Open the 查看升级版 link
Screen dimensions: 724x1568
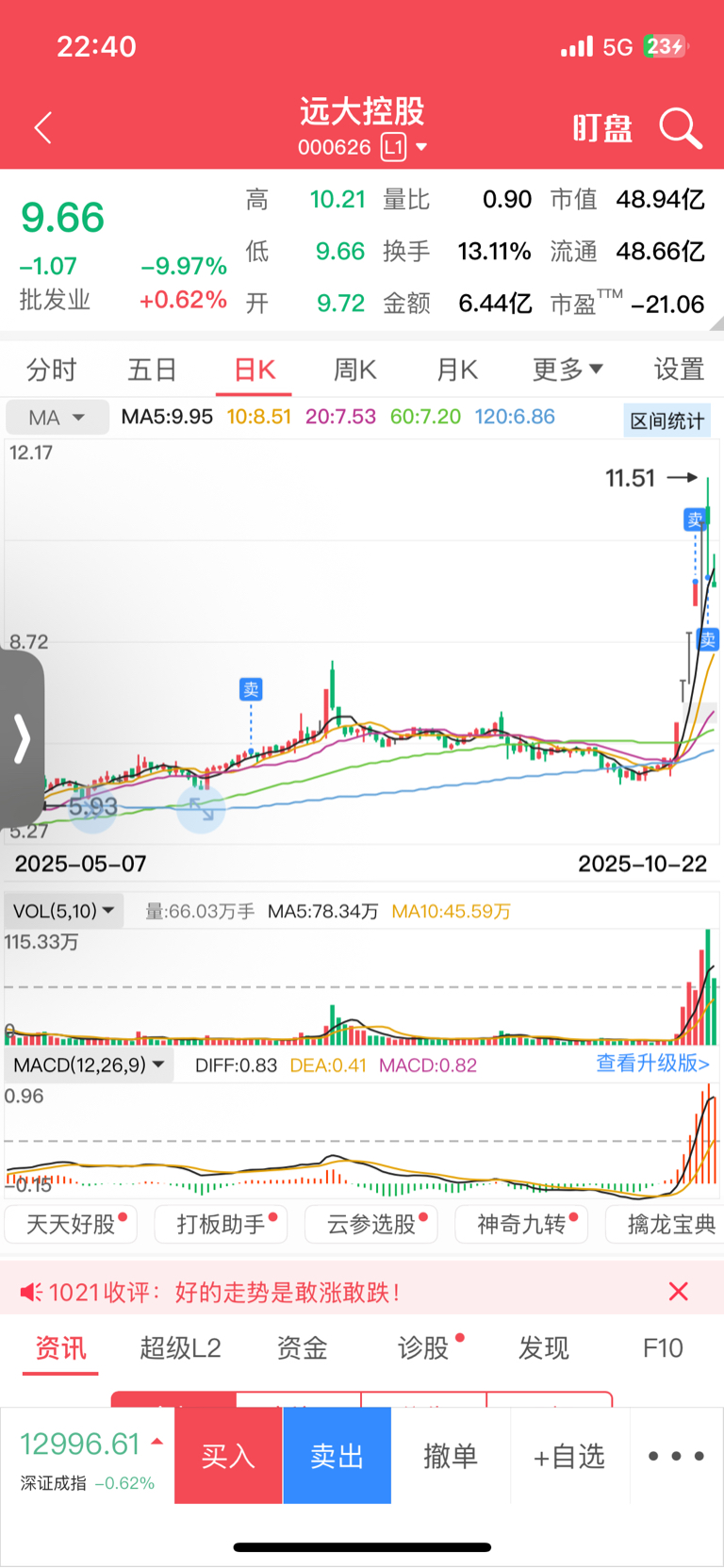pos(652,1064)
